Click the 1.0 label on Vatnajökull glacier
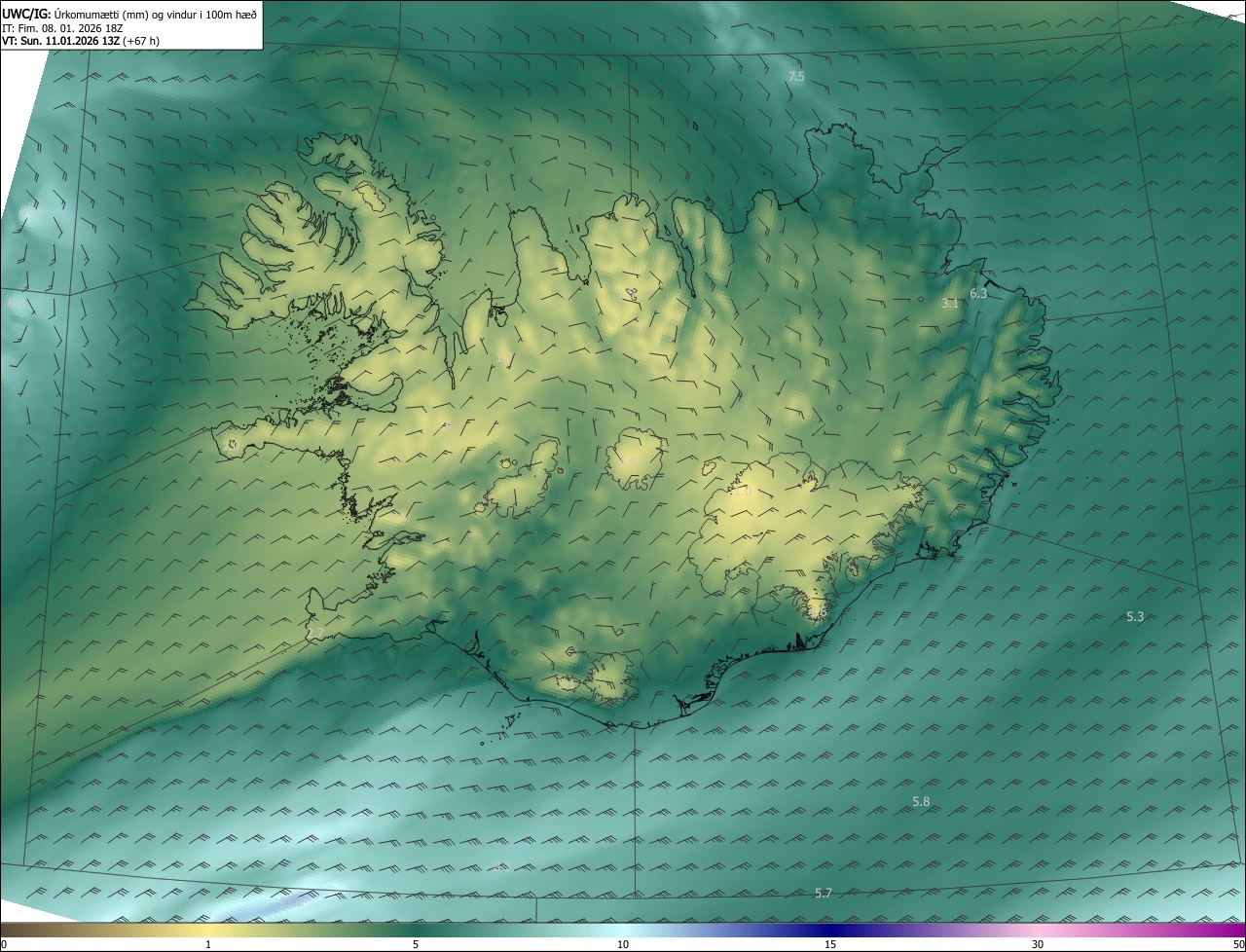 click(x=744, y=492)
